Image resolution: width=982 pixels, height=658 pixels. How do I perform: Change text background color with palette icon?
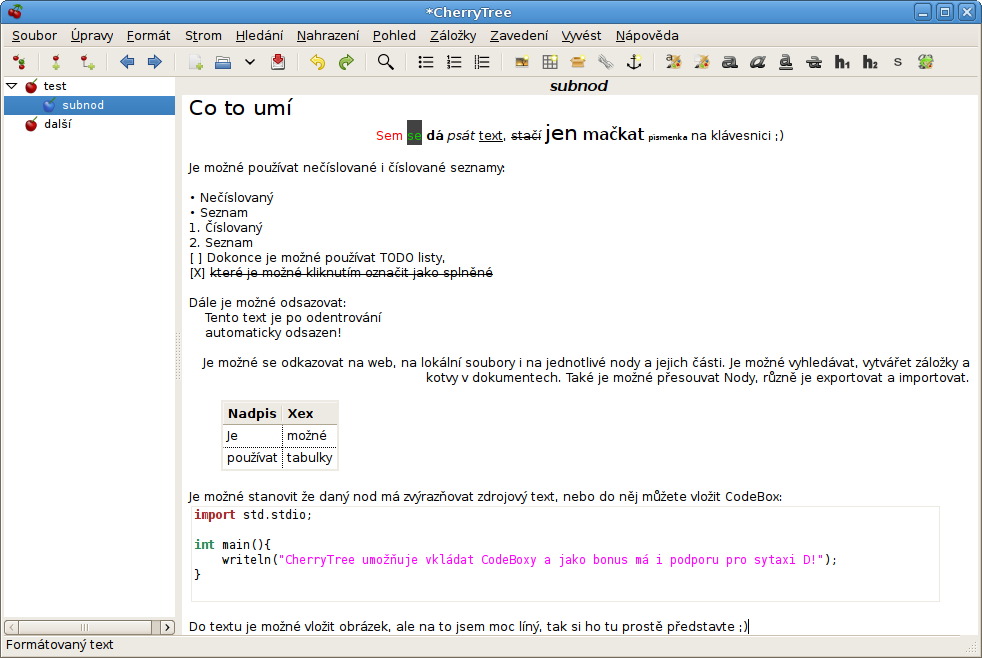point(701,62)
